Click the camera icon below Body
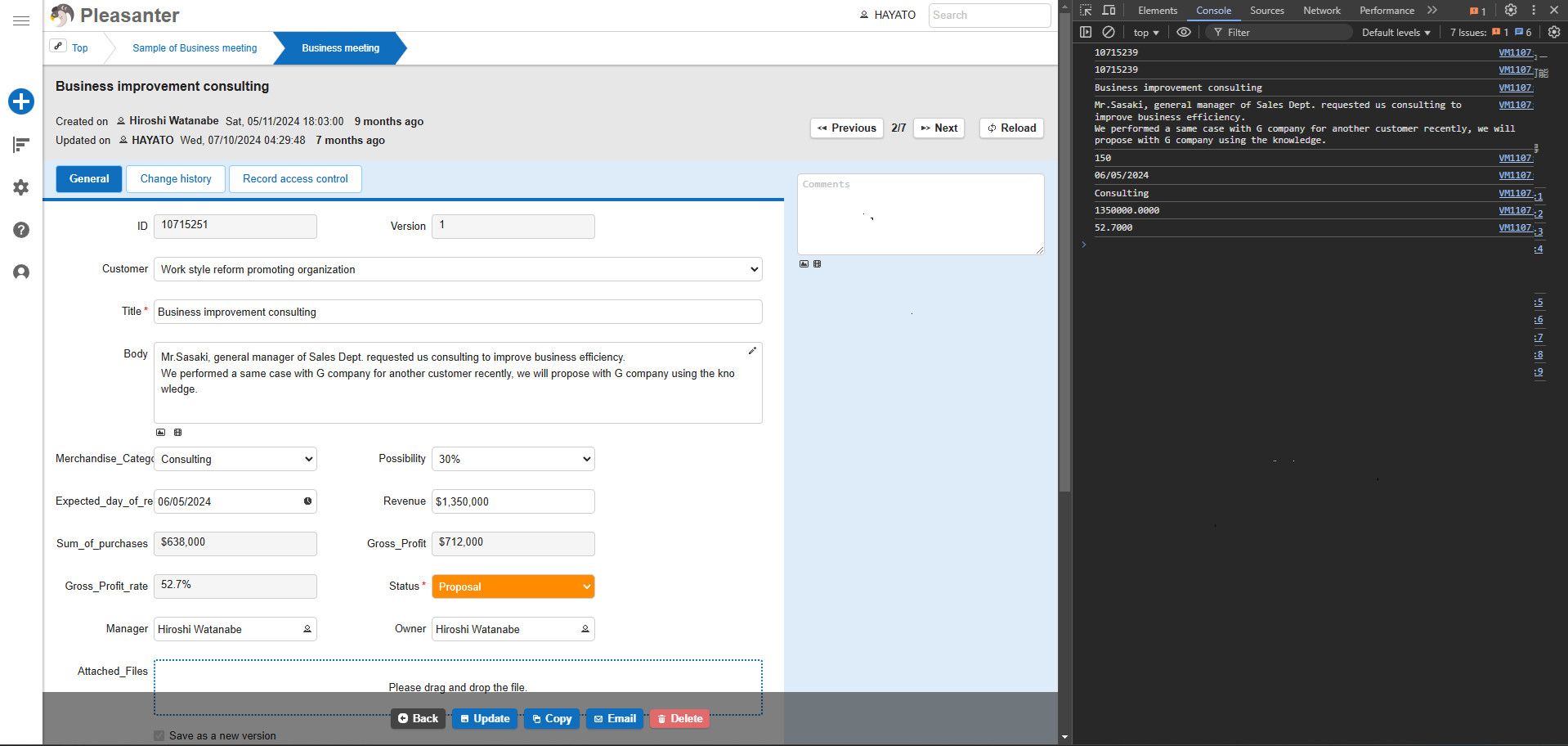1568x746 pixels. 178,432
